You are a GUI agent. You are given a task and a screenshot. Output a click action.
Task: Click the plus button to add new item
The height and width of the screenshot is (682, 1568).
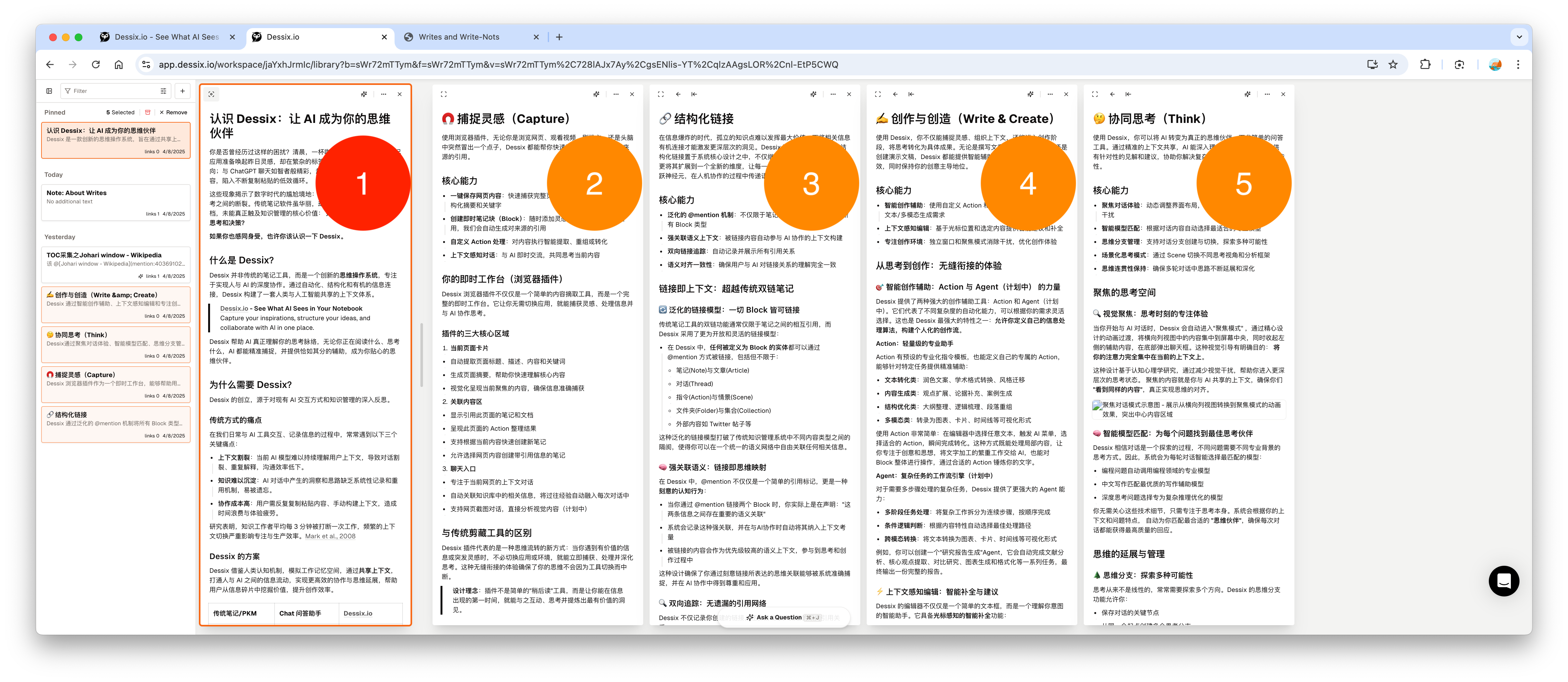pos(183,91)
